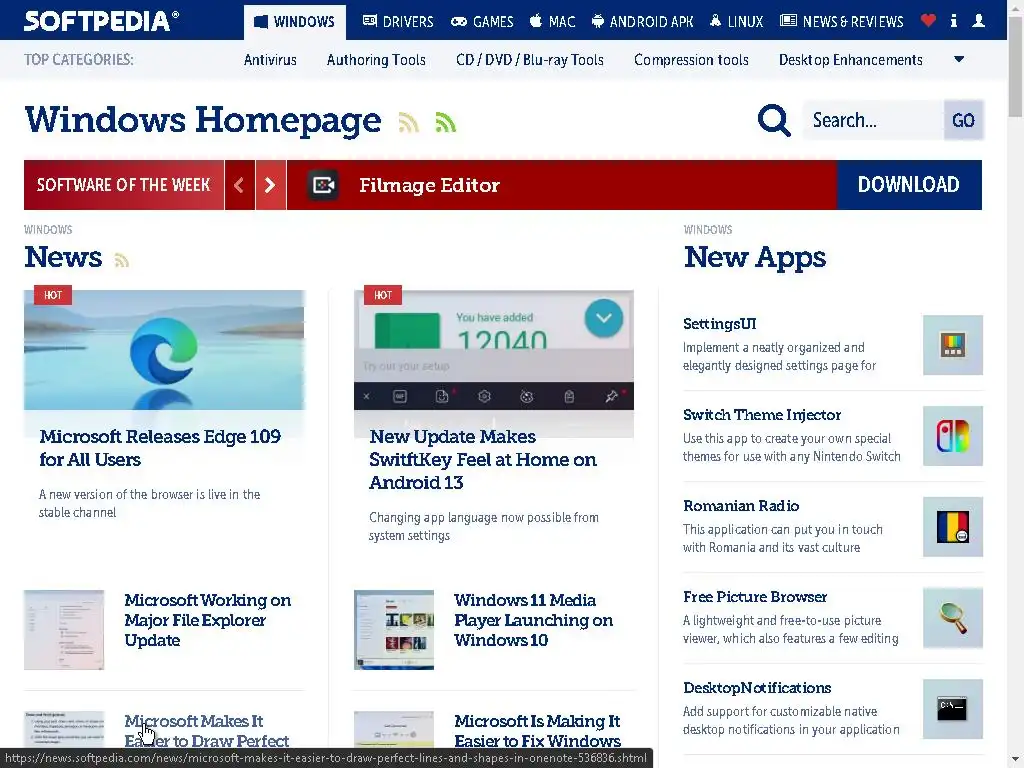
Task: Click the Filmage Editor app icon
Action: coord(323,185)
